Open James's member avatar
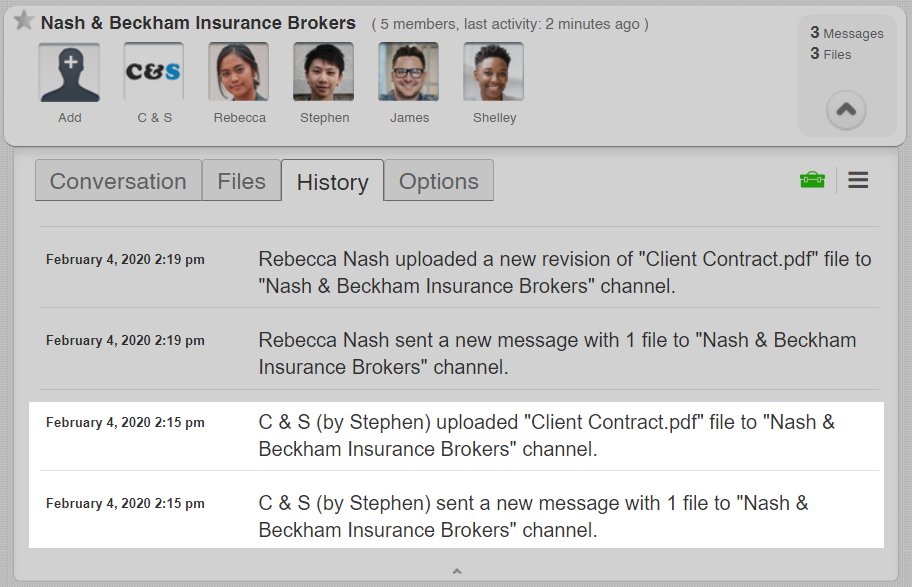Screen dimensions: 912x587 click(409, 72)
